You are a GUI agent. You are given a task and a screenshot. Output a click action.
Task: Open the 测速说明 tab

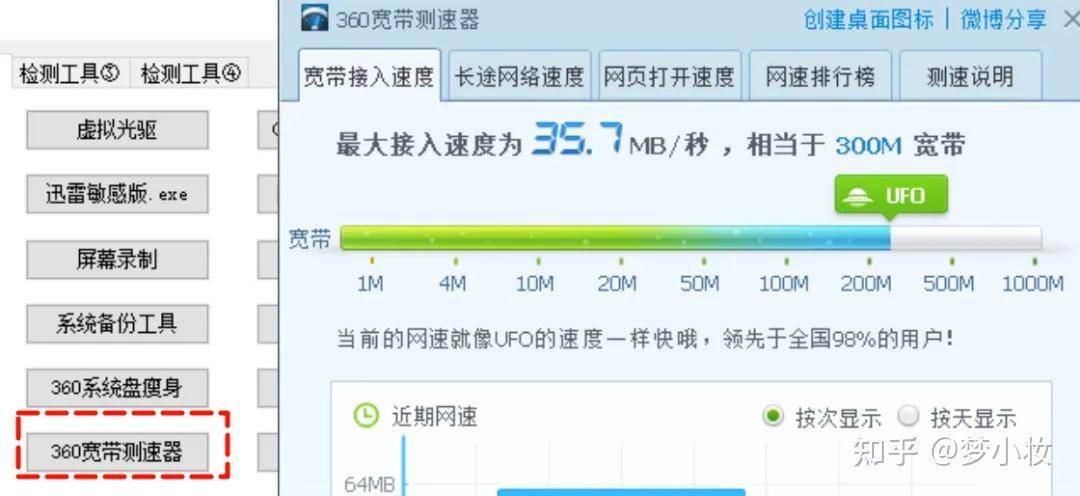970,76
